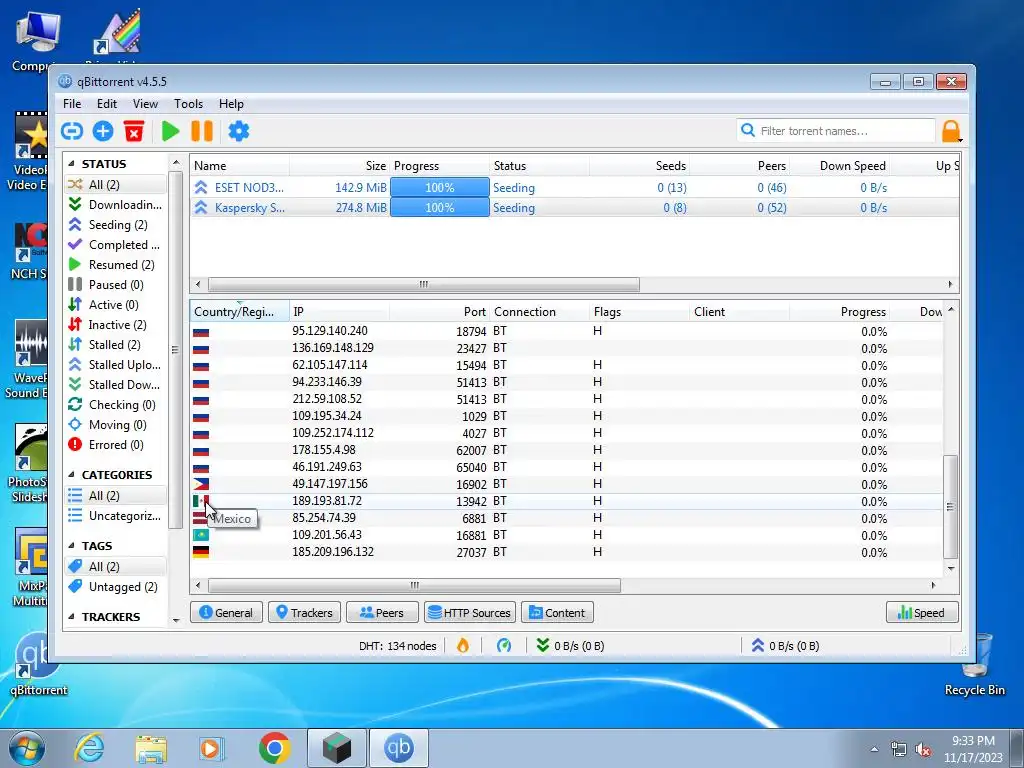Select the Active (0) filter
This screenshot has height=768, width=1024.
[x=116, y=305]
